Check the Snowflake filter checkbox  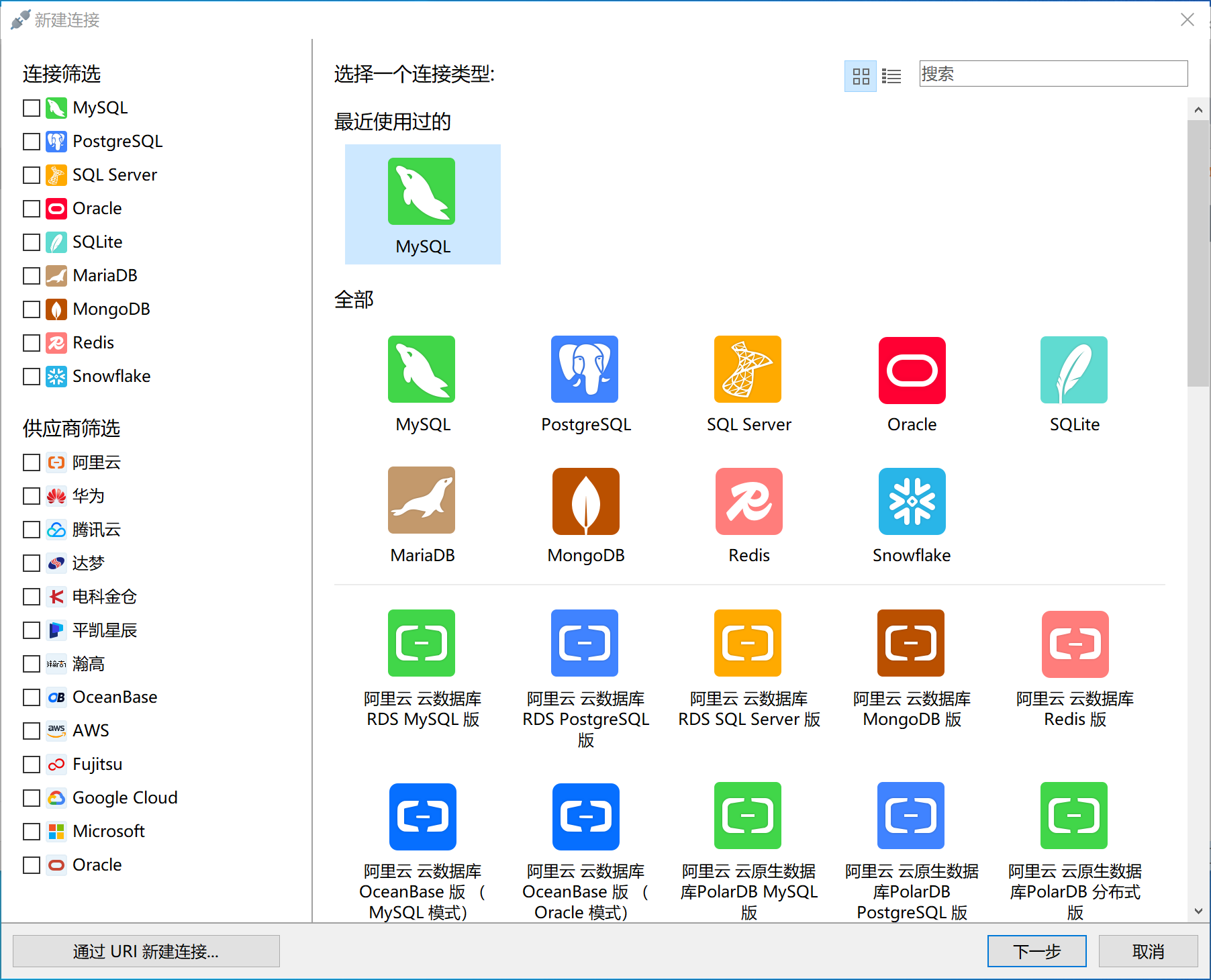[32, 377]
